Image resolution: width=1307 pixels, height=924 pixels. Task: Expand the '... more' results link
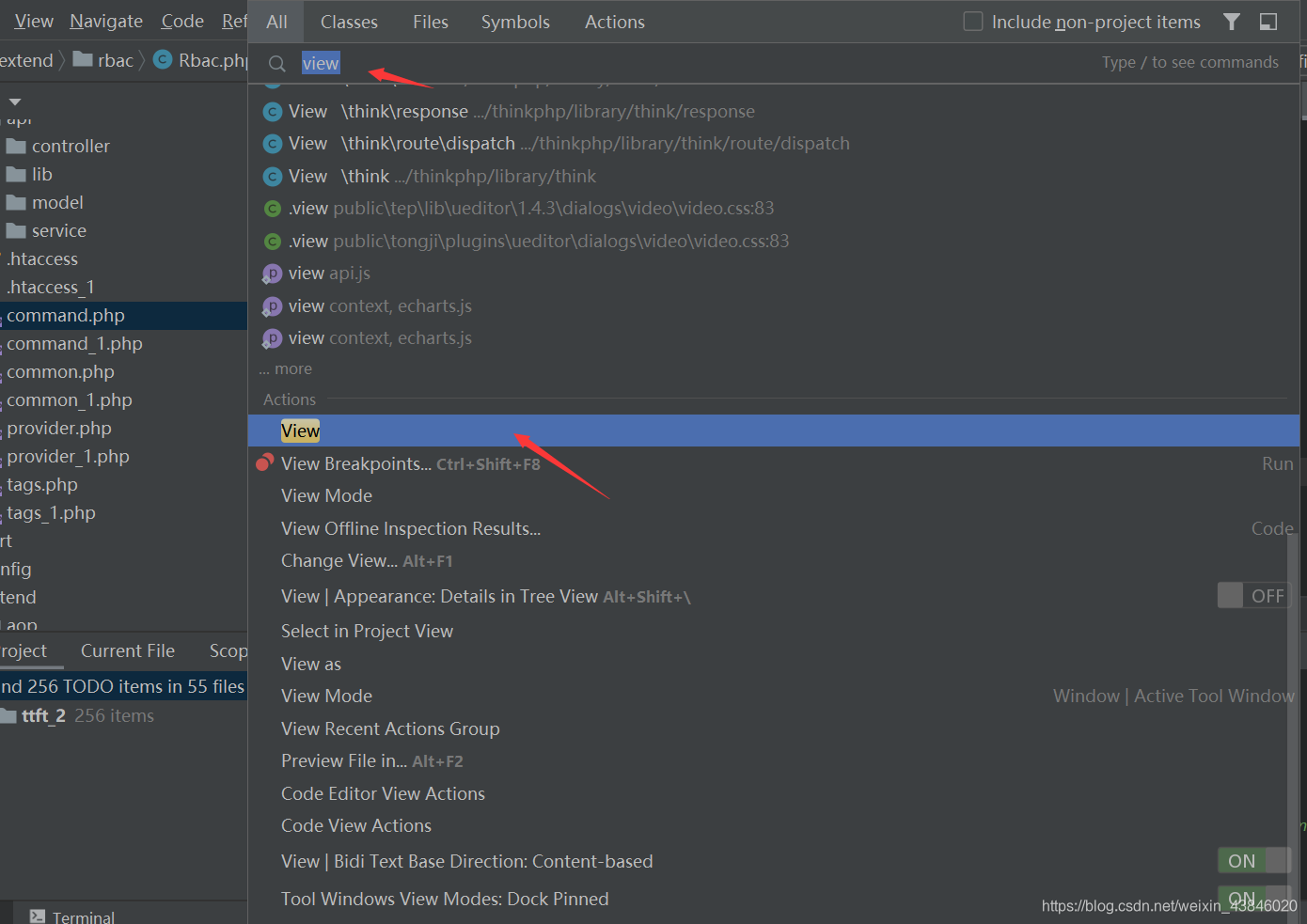tap(286, 368)
